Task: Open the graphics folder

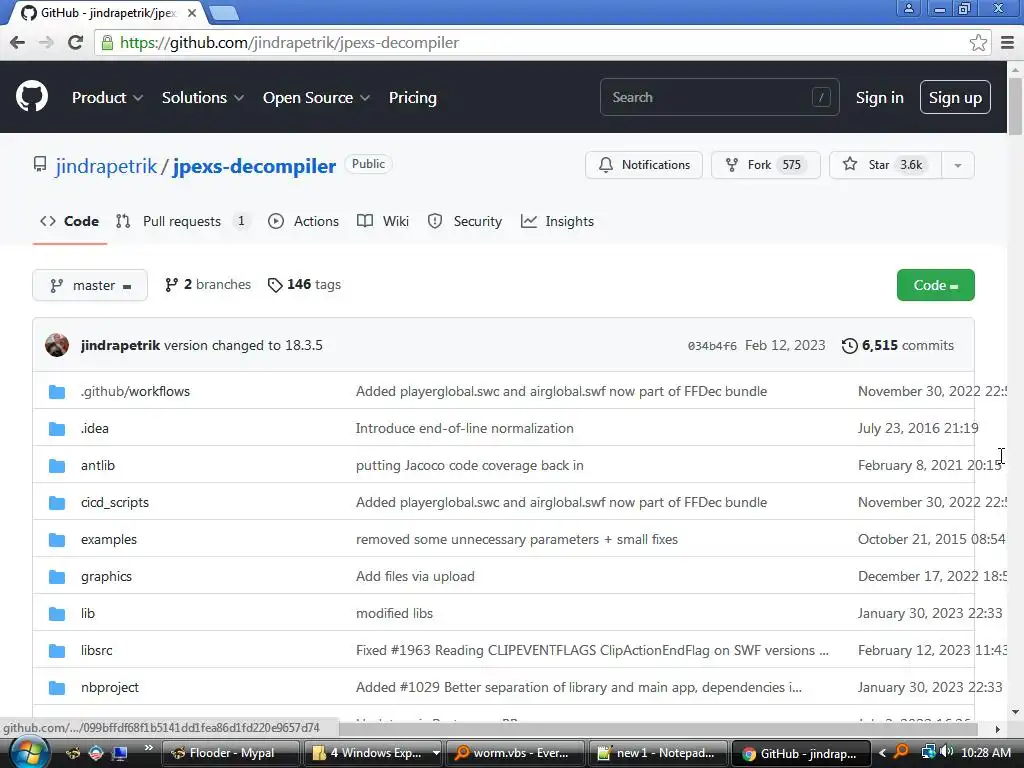Action: (x=106, y=577)
